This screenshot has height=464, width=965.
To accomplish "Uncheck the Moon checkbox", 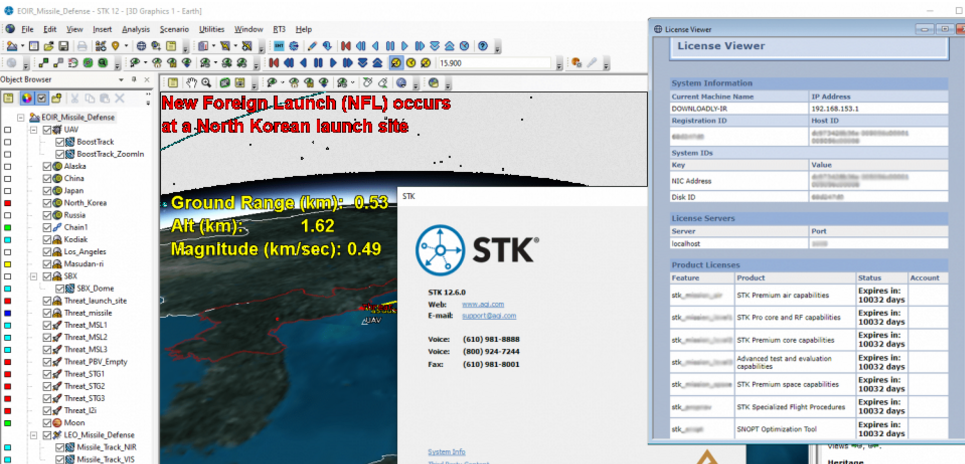I will (x=47, y=423).
